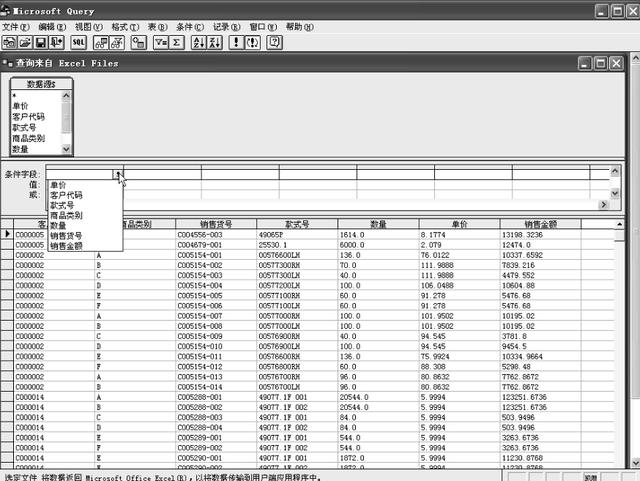
Task: Click the Open Query folder icon
Action: tap(25, 42)
